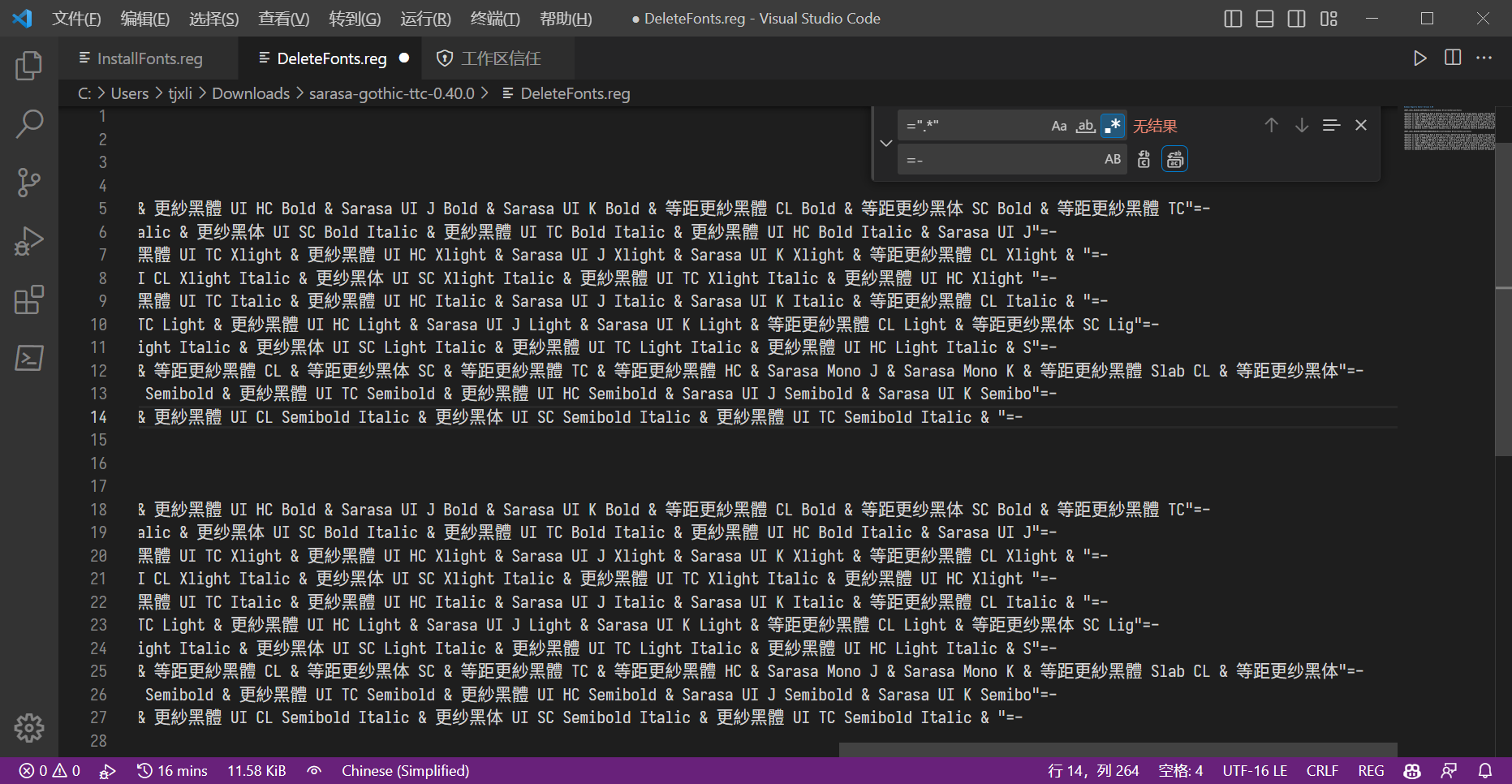Open the Search view in the activity bar
The width and height of the screenshot is (1512, 784).
[x=29, y=123]
